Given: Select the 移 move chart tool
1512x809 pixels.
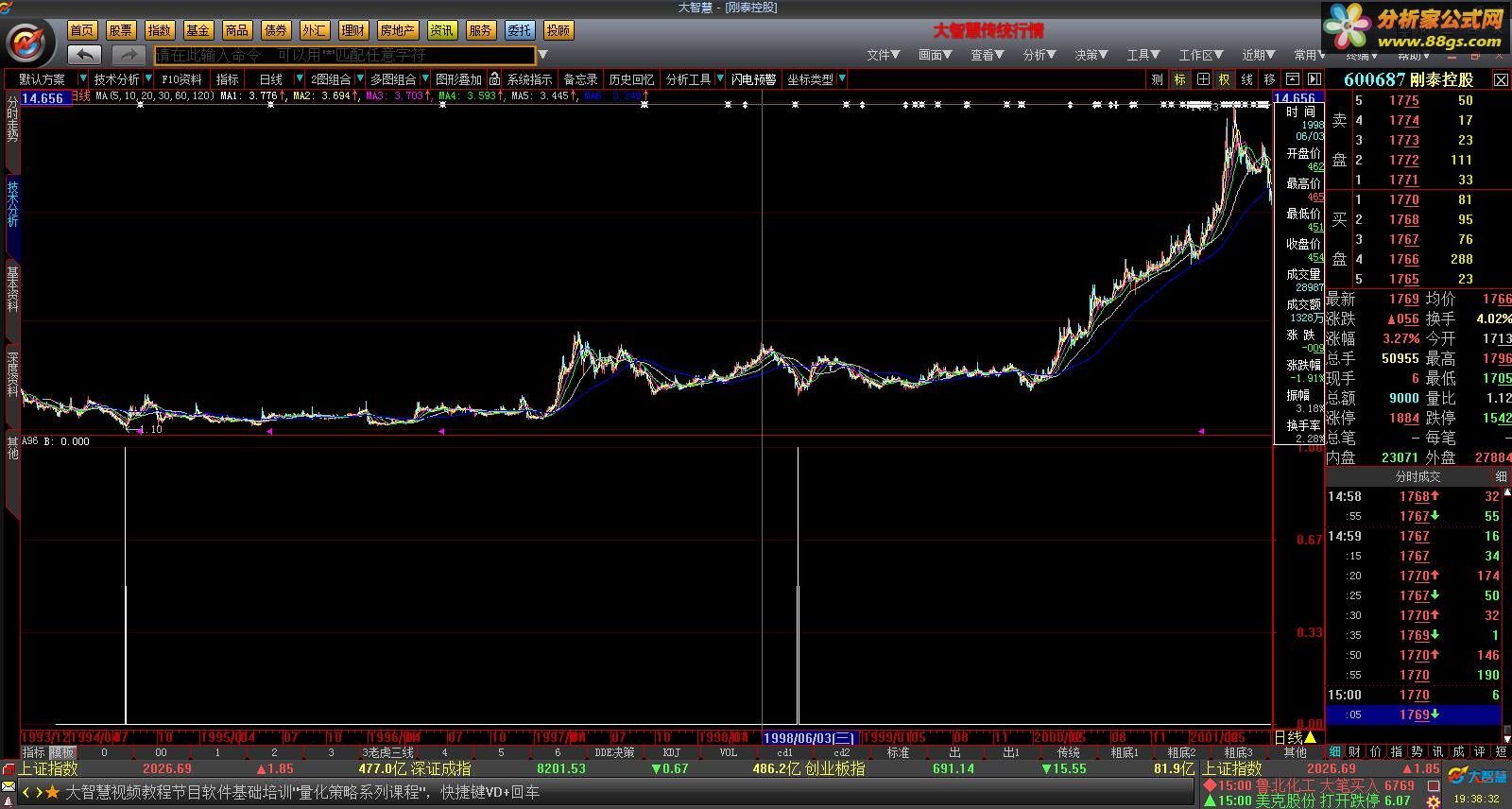Looking at the screenshot, I should pyautogui.click(x=1269, y=79).
